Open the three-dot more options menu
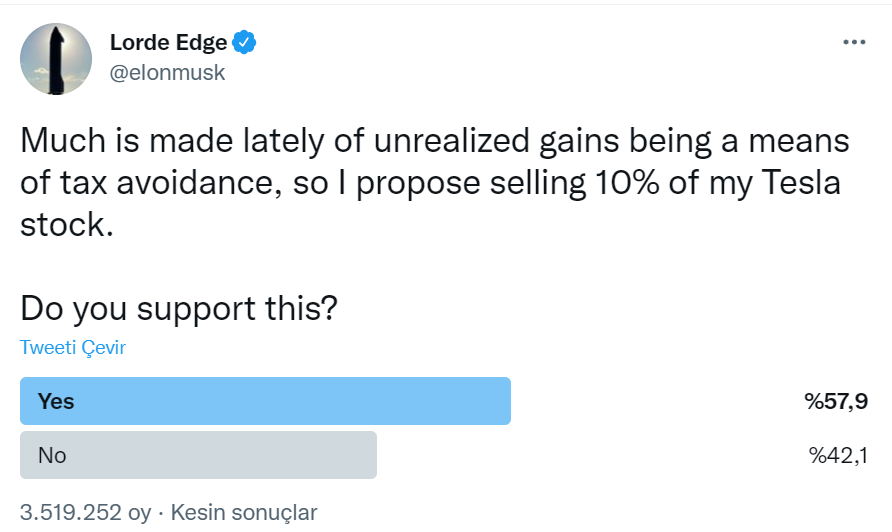This screenshot has width=892, height=532. 854,42
